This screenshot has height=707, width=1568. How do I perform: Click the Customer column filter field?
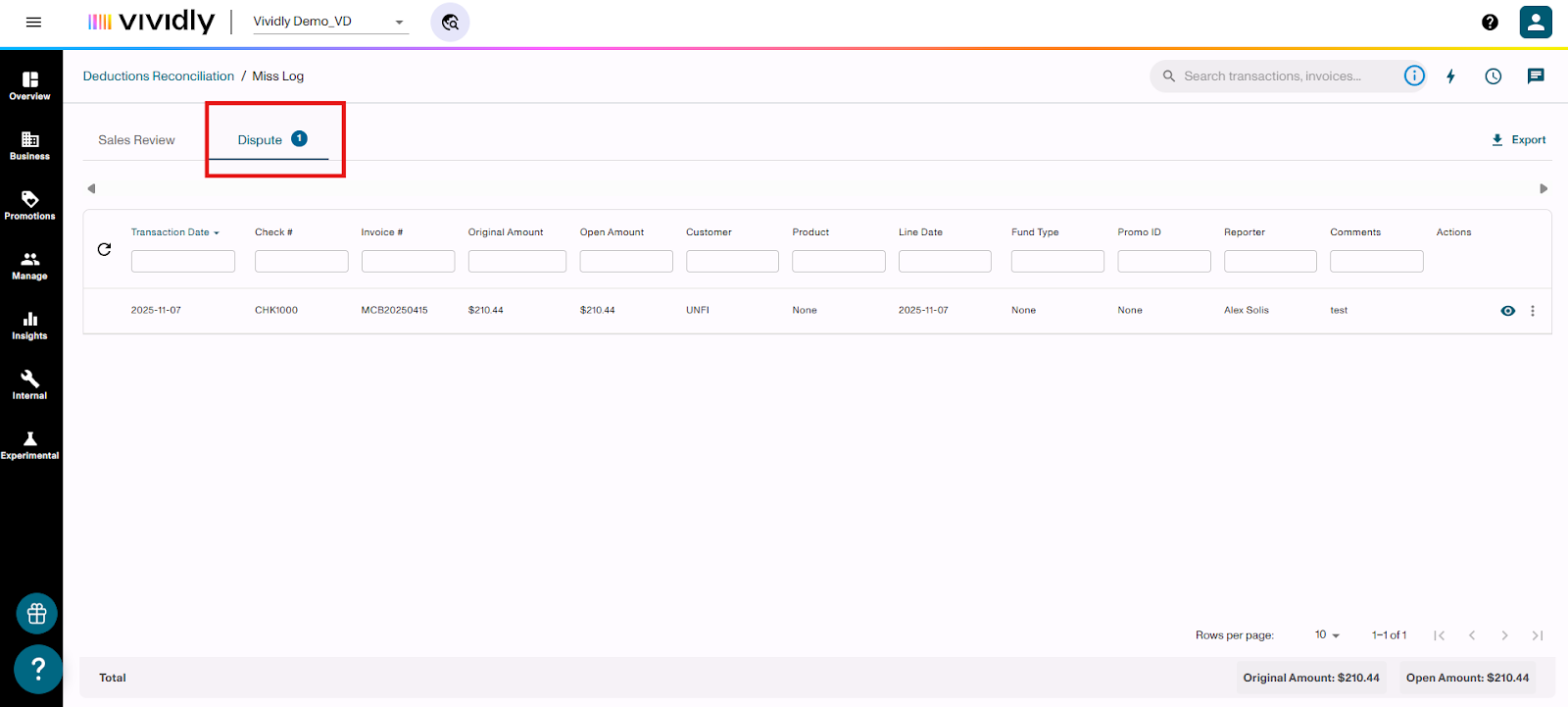(x=732, y=261)
